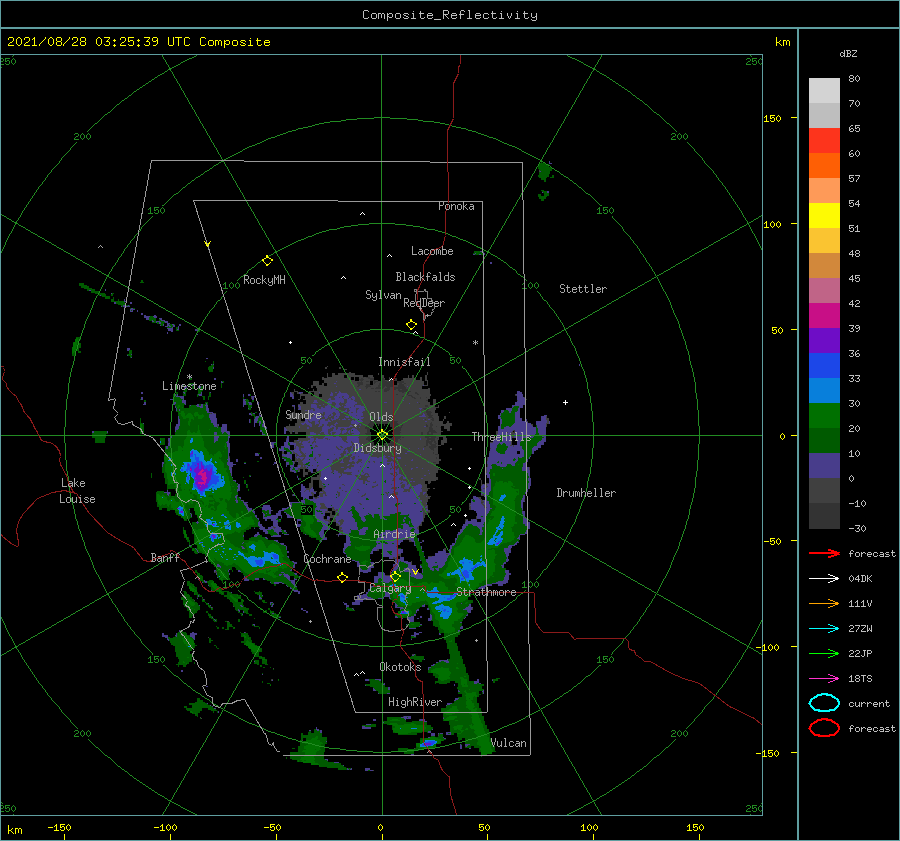Viewport: 900px width, 841px height.
Task: Click the Ponoka city label
Action: 456,206
